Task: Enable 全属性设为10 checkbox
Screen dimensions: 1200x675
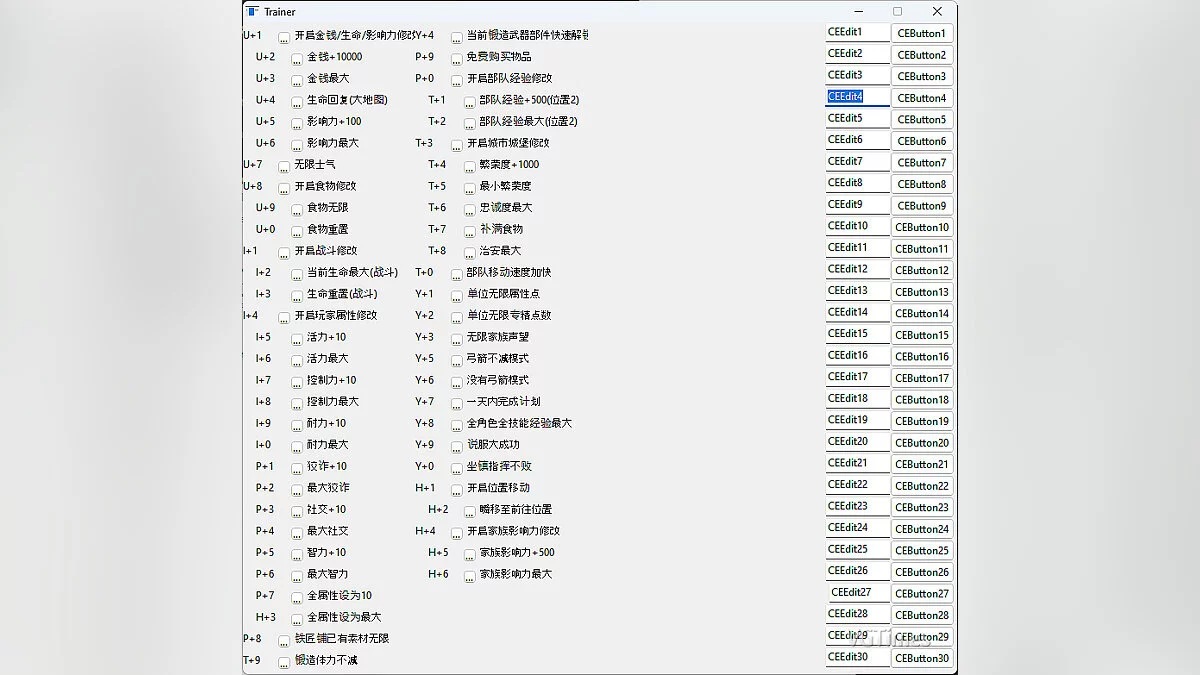Action: click(297, 597)
